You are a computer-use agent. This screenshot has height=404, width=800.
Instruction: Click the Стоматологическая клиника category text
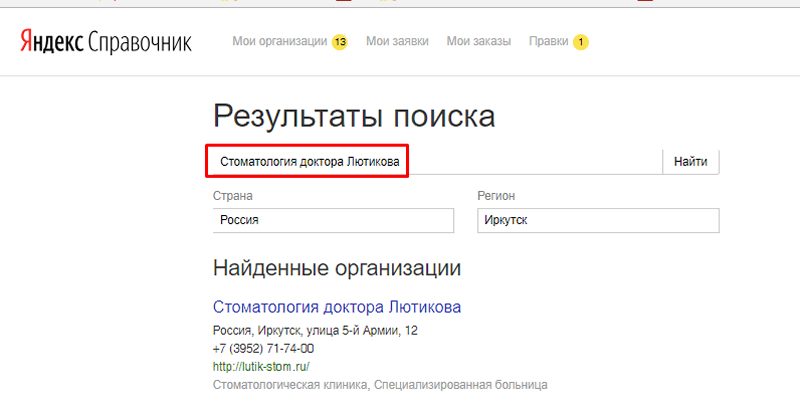coord(290,385)
